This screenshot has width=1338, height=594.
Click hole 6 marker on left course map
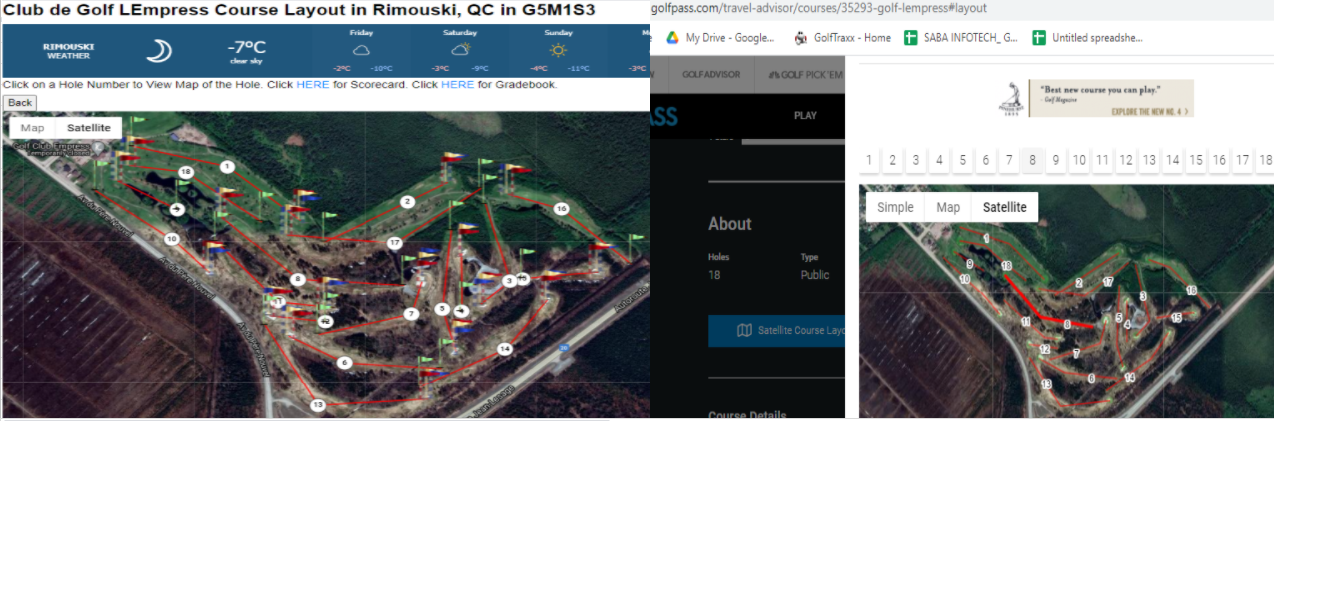345,362
